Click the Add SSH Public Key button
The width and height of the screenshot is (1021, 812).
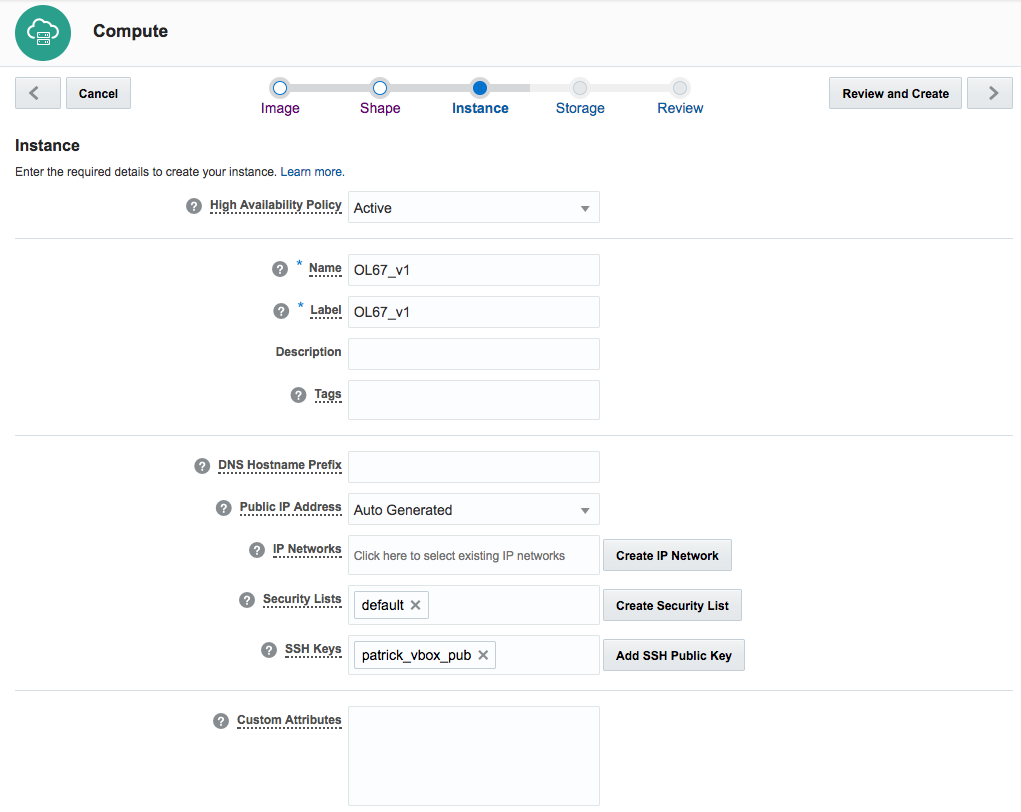coord(673,656)
